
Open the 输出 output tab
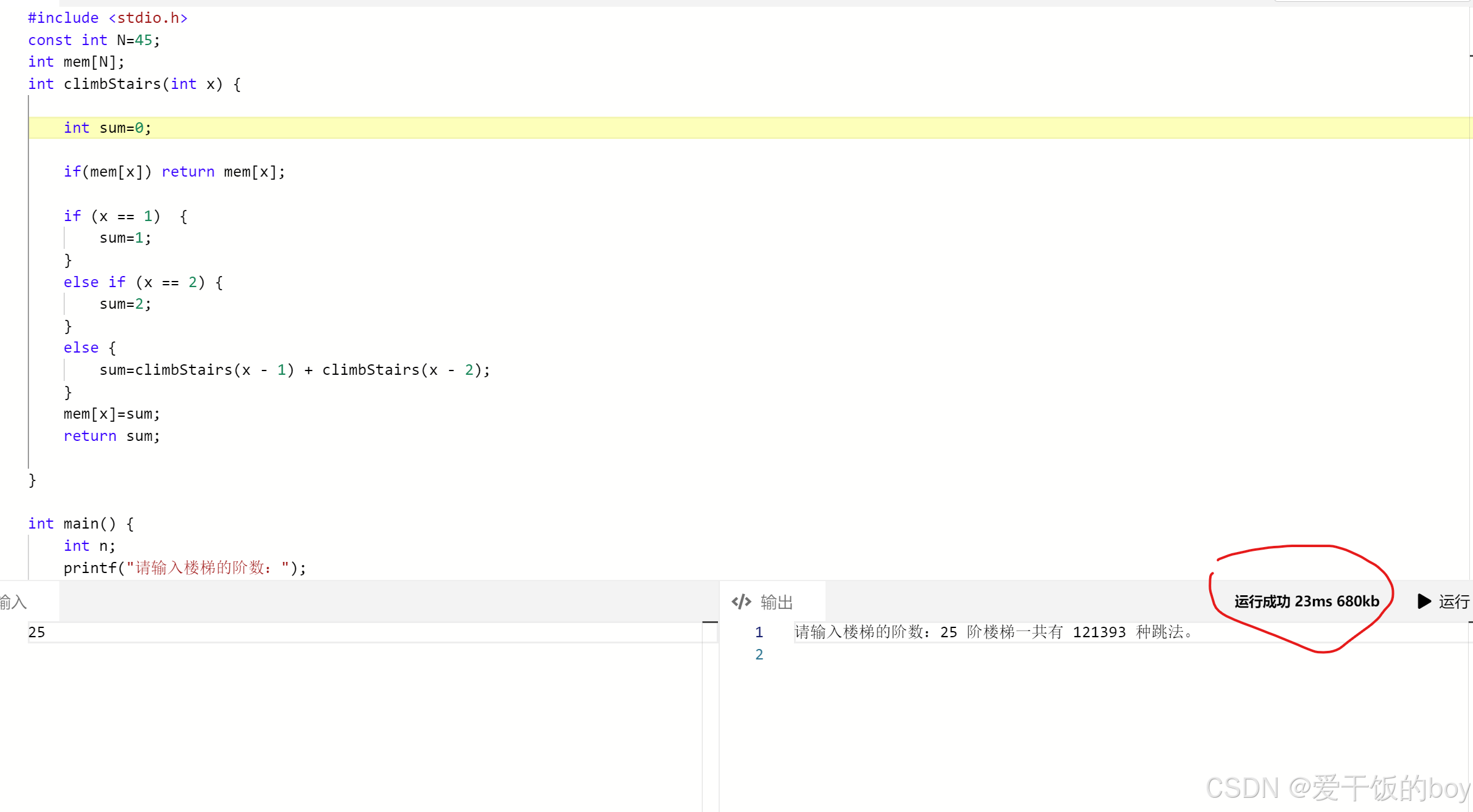[x=776, y=602]
